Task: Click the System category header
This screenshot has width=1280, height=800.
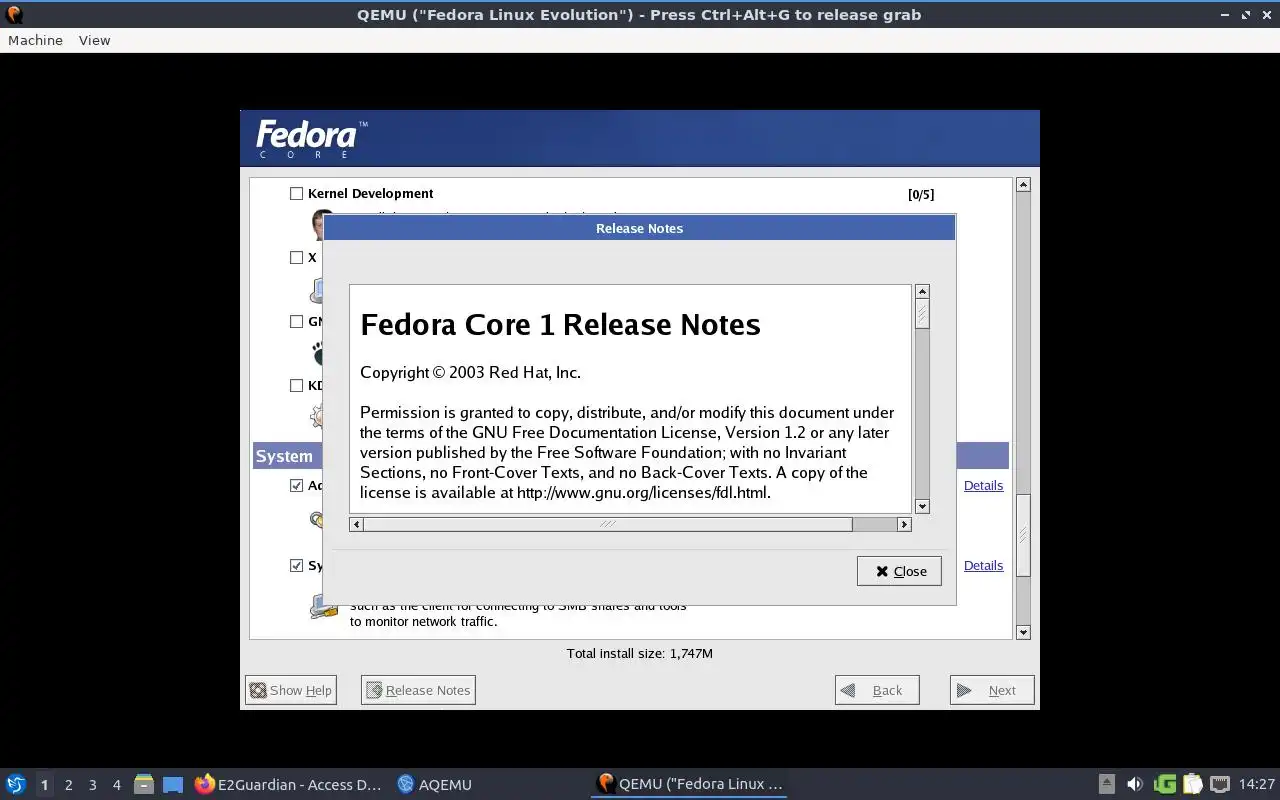Action: tap(631, 456)
